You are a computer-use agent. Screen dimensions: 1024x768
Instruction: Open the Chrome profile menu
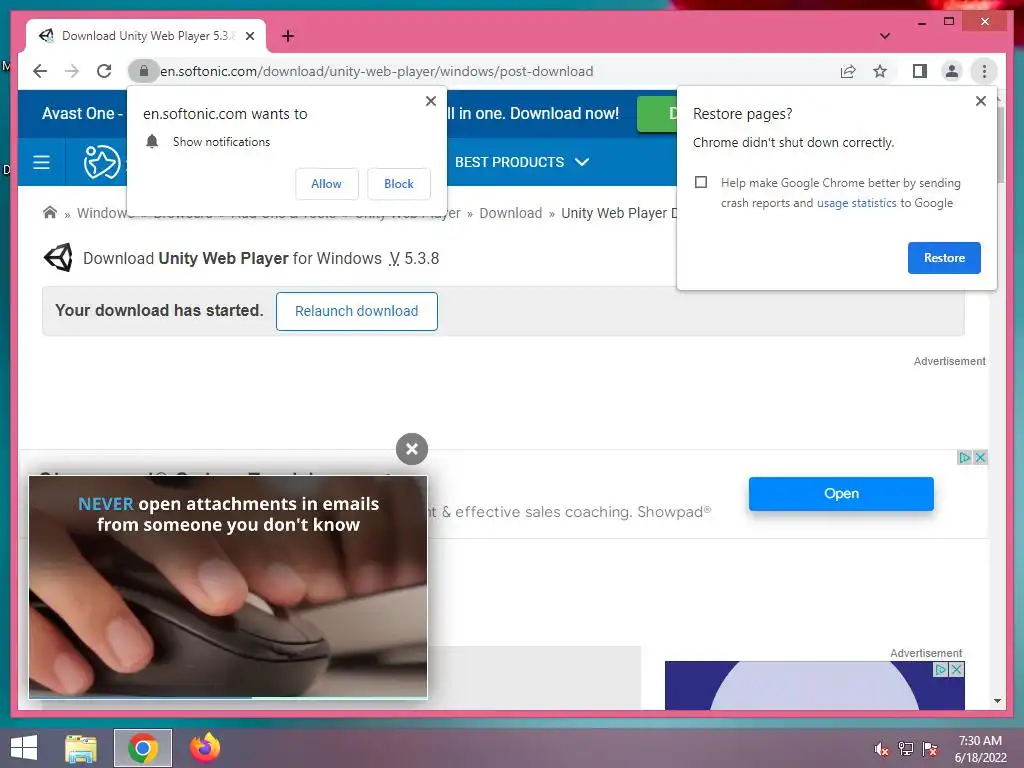coord(952,71)
